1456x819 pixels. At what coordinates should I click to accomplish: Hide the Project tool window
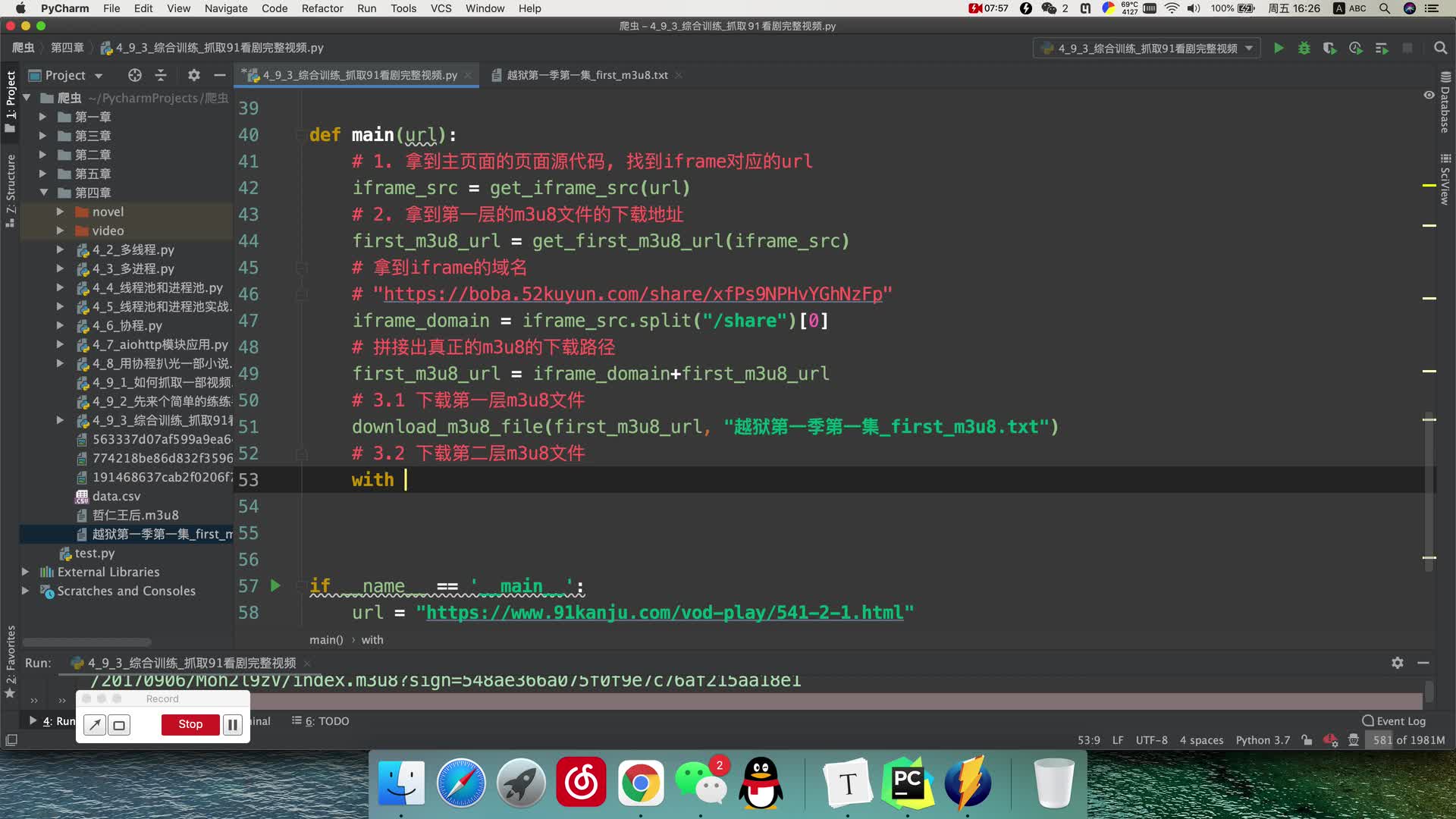coord(220,75)
